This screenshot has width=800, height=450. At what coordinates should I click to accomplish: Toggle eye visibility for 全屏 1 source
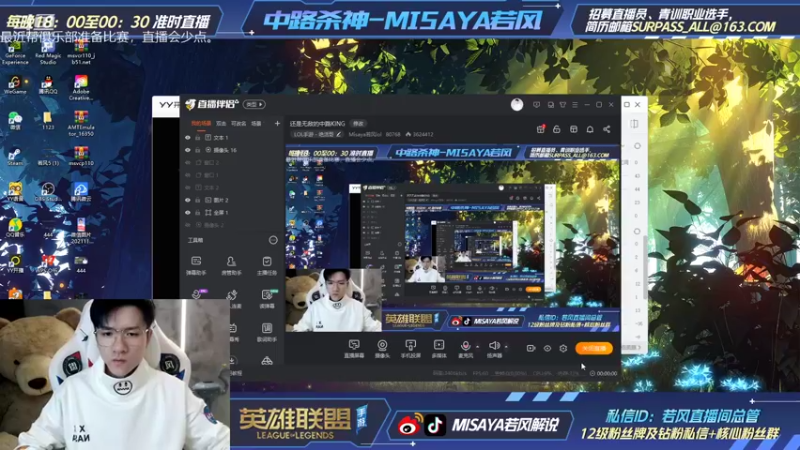(188, 212)
